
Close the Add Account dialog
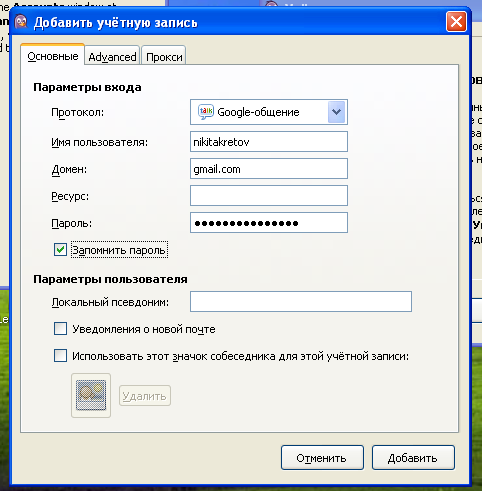coord(456,22)
